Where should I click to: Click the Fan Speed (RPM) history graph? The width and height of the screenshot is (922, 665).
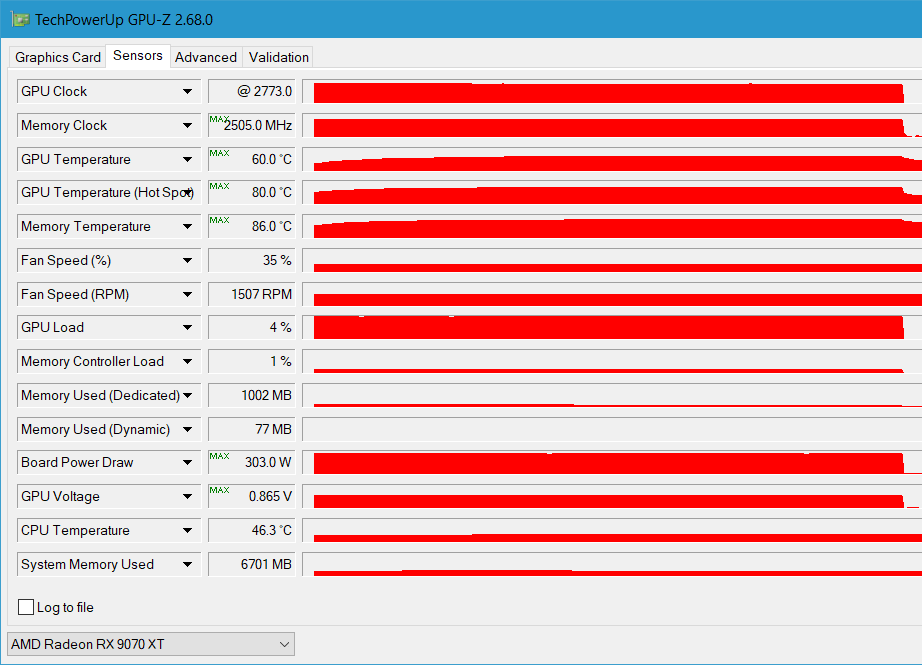(612, 295)
